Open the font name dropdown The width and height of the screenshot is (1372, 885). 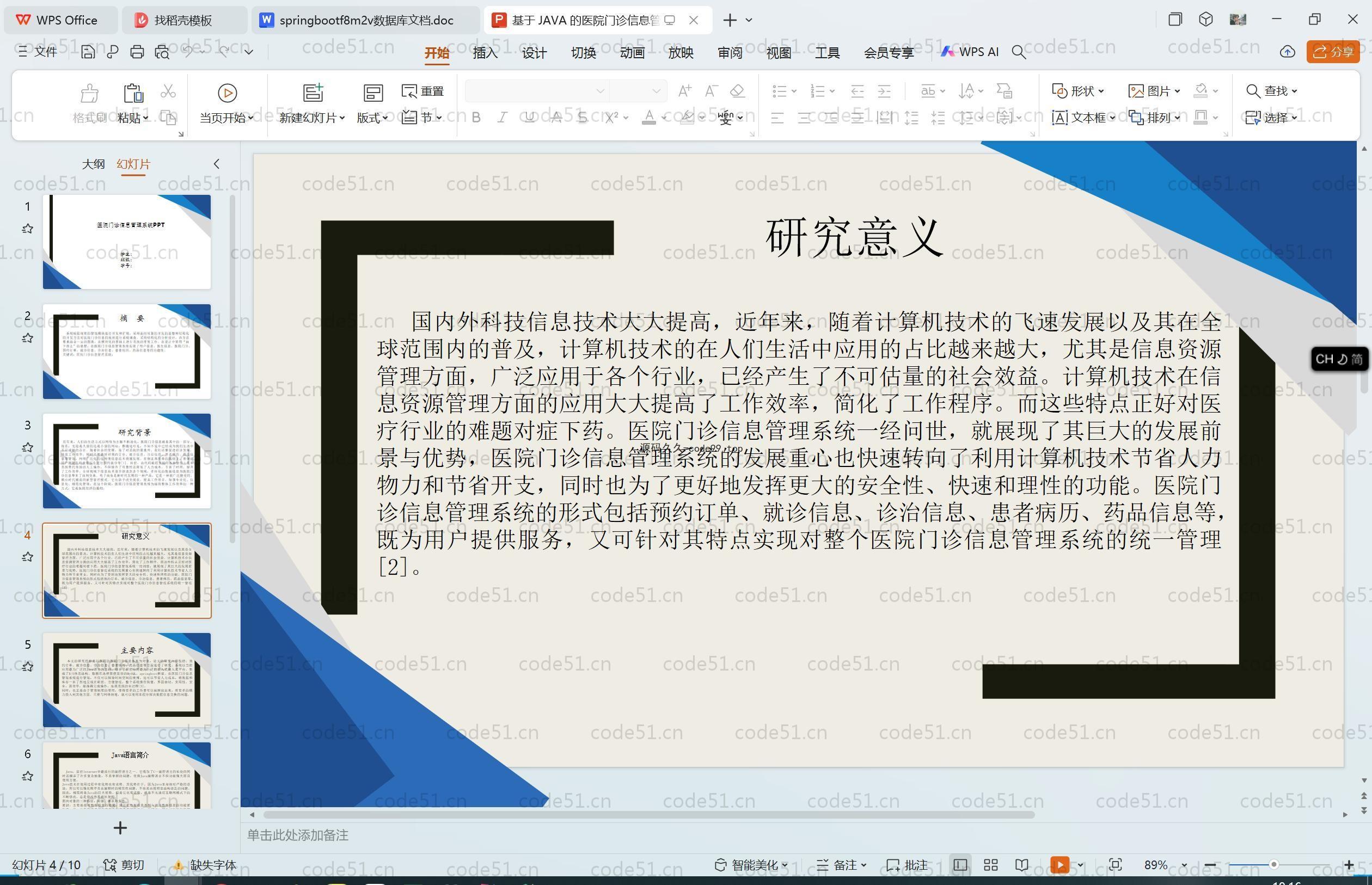[599, 91]
